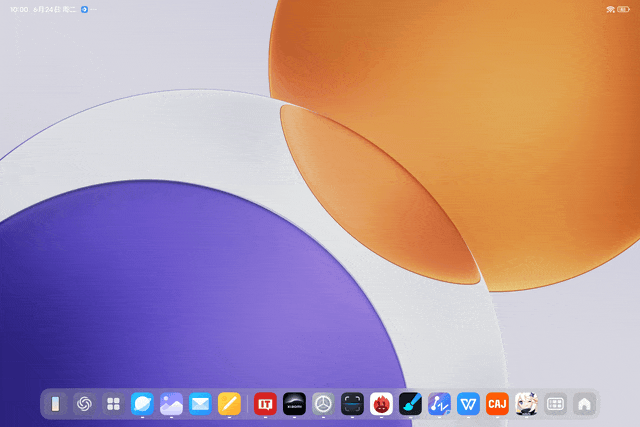Launch the blue paintbrush drawing app
Screen dimensions: 640x427
point(410,404)
